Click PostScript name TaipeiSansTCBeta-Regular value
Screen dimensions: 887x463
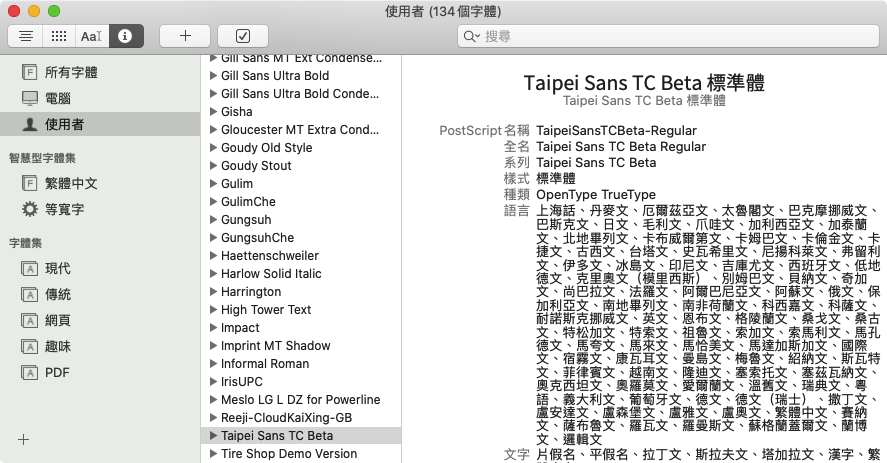(616, 131)
